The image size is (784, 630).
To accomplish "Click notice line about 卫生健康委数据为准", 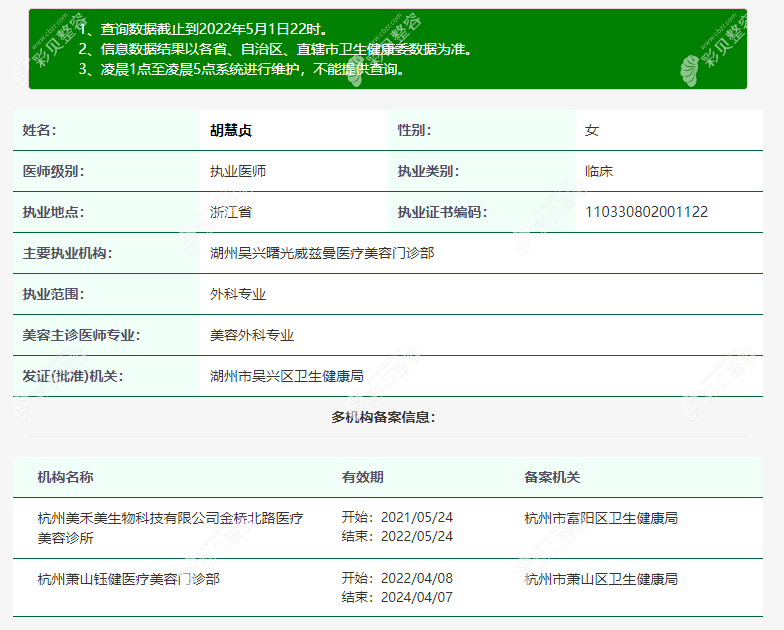I will 276,49.
